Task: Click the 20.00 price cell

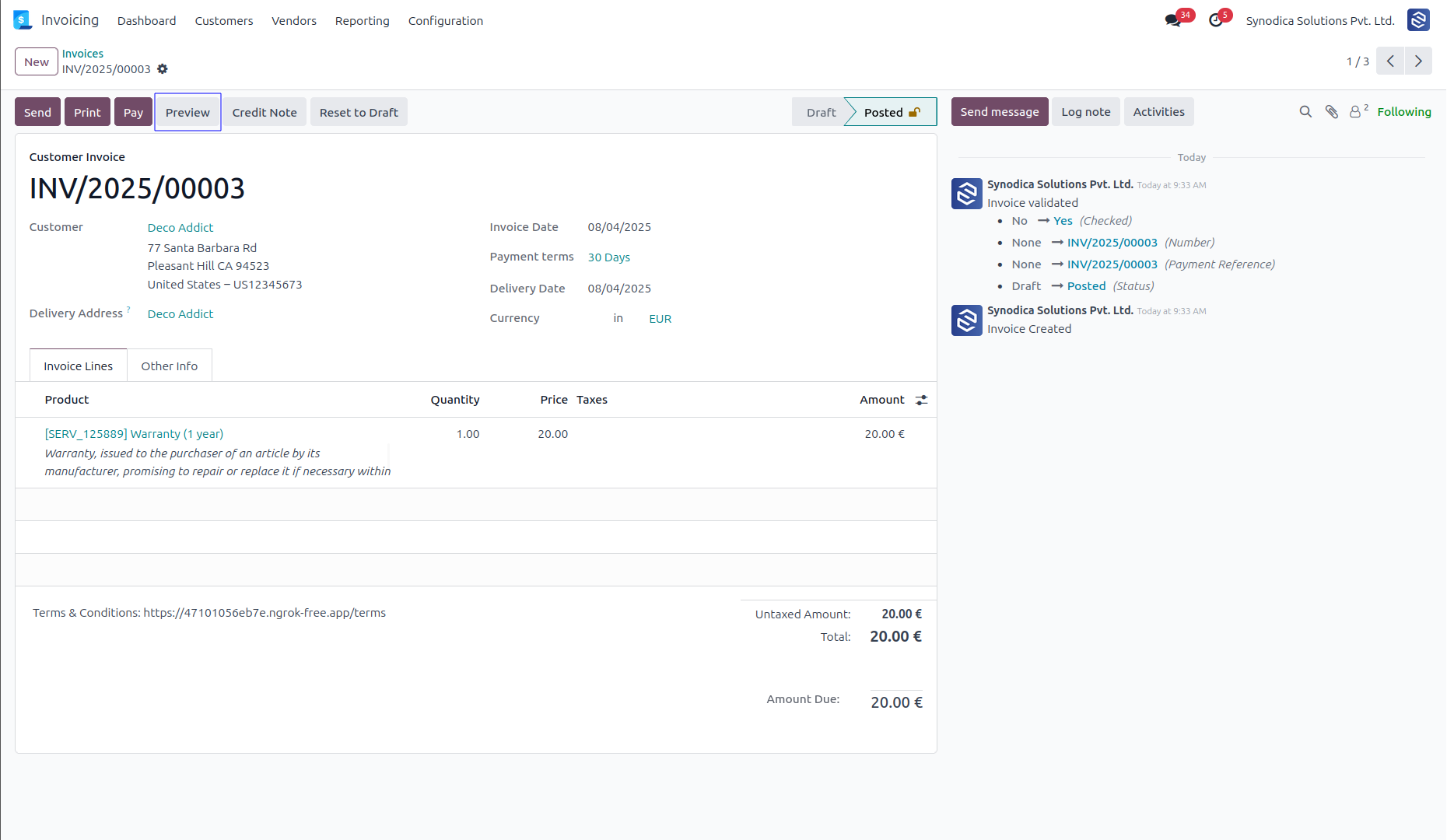Action: (x=553, y=433)
